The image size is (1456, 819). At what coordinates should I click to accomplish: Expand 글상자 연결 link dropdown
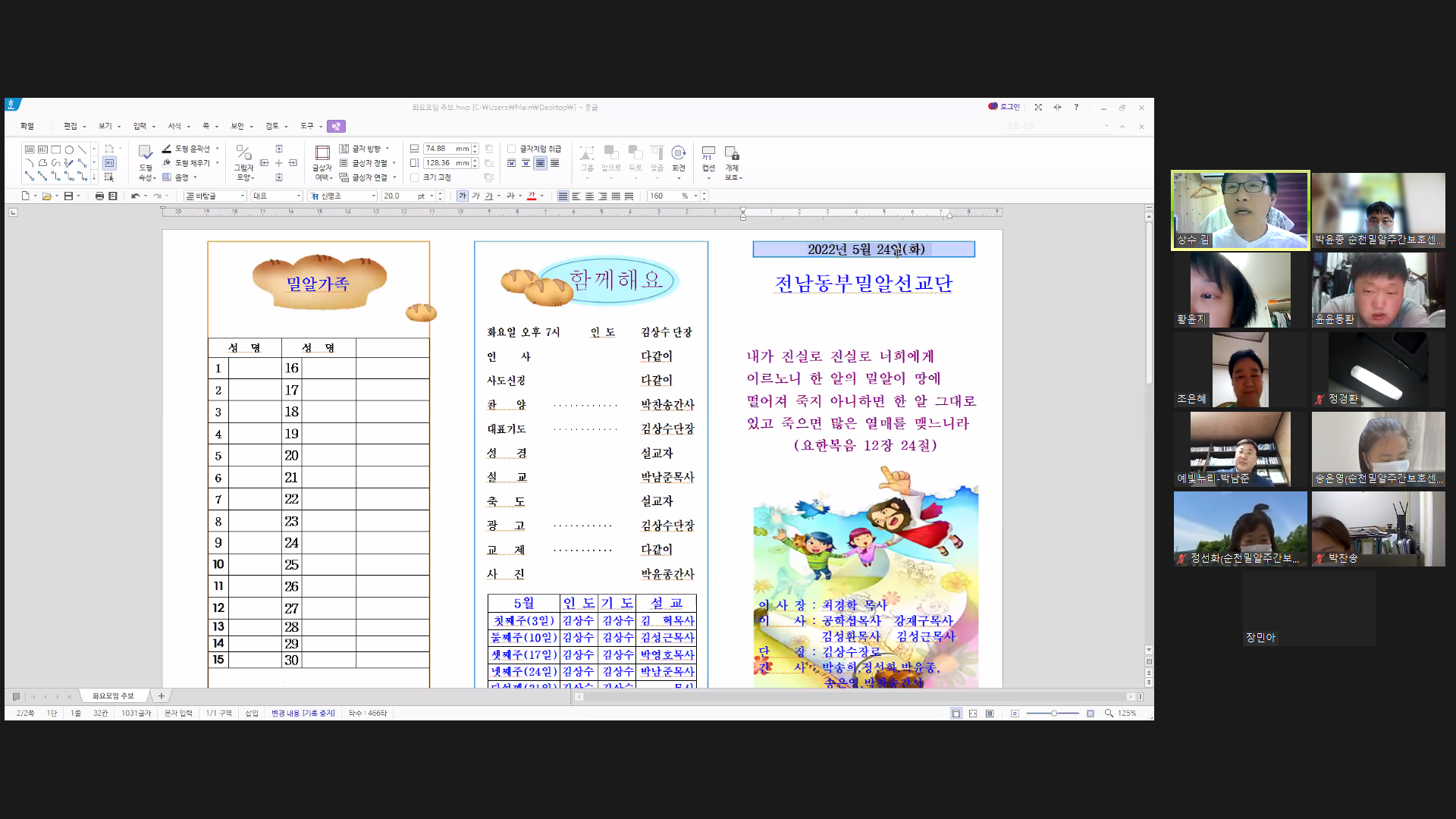394,177
